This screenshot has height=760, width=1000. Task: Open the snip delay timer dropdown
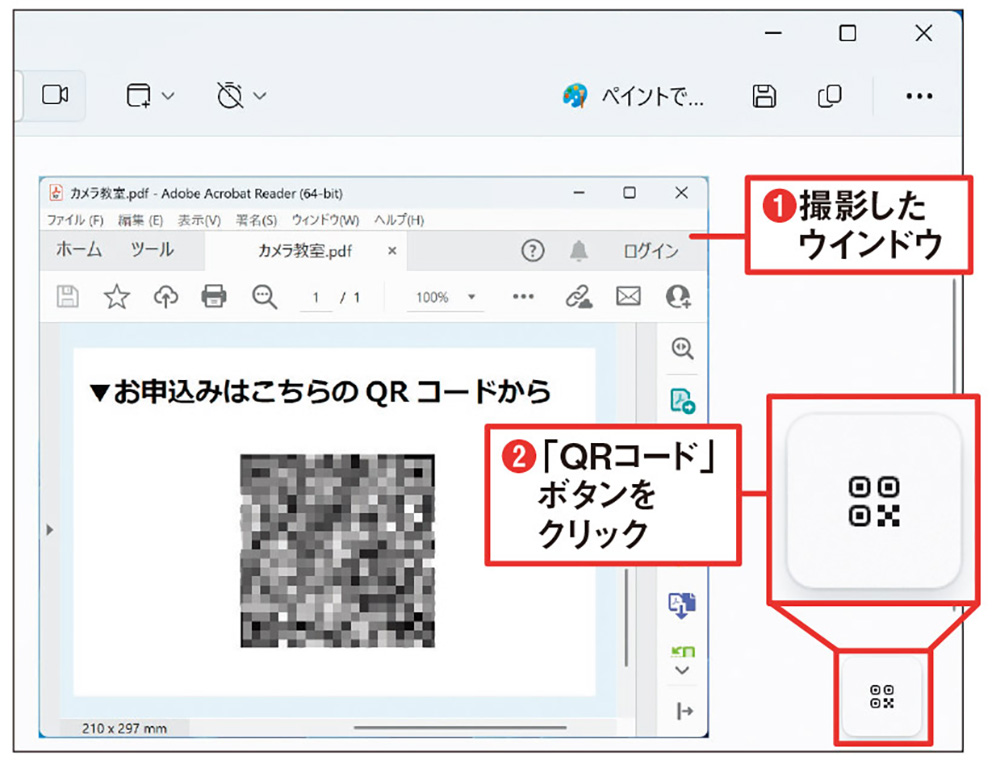click(x=260, y=96)
